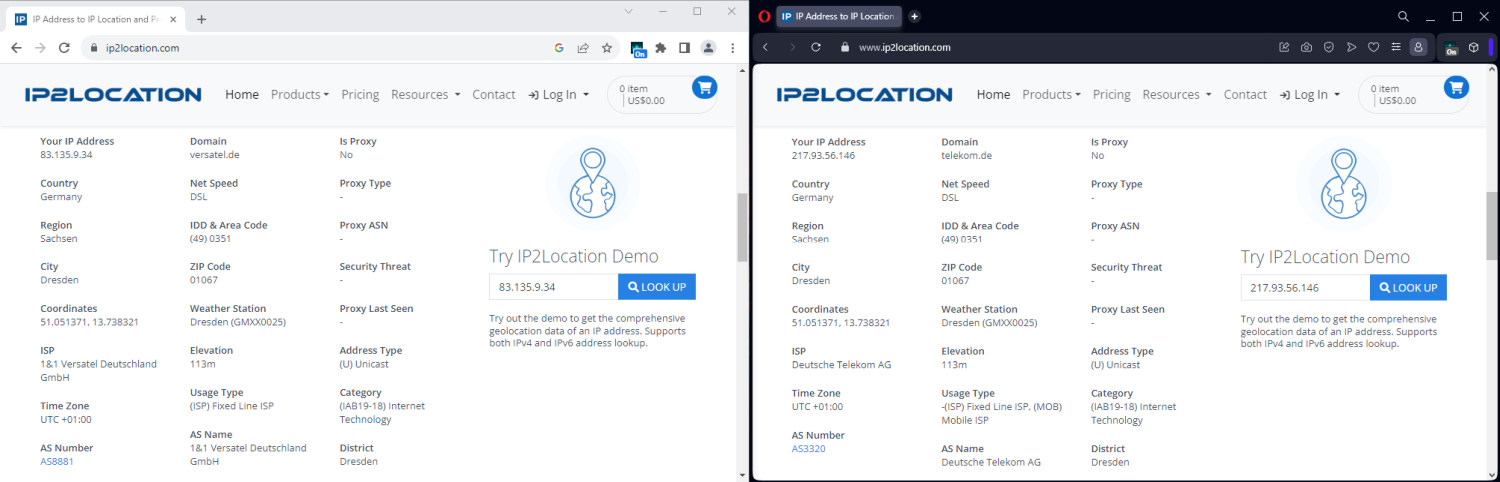Go to Home in Opera window navbar
Screen dimensions: 1500x482
pyautogui.click(x=993, y=94)
